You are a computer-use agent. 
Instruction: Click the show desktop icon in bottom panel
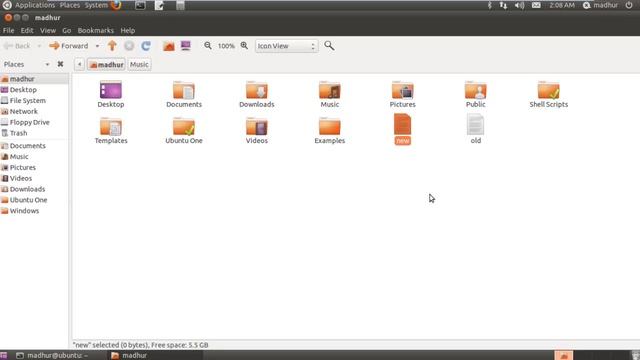[4, 356]
